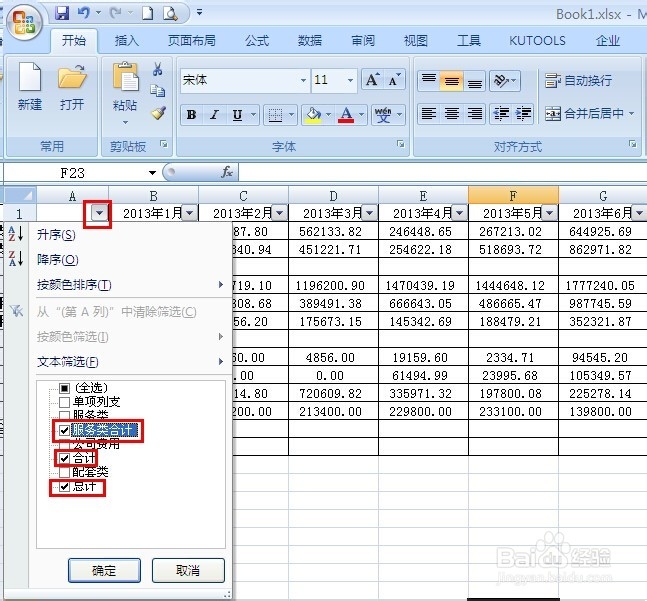Screen dimensions: 647x601
Task: Decrease indent
Action: pos(501,113)
